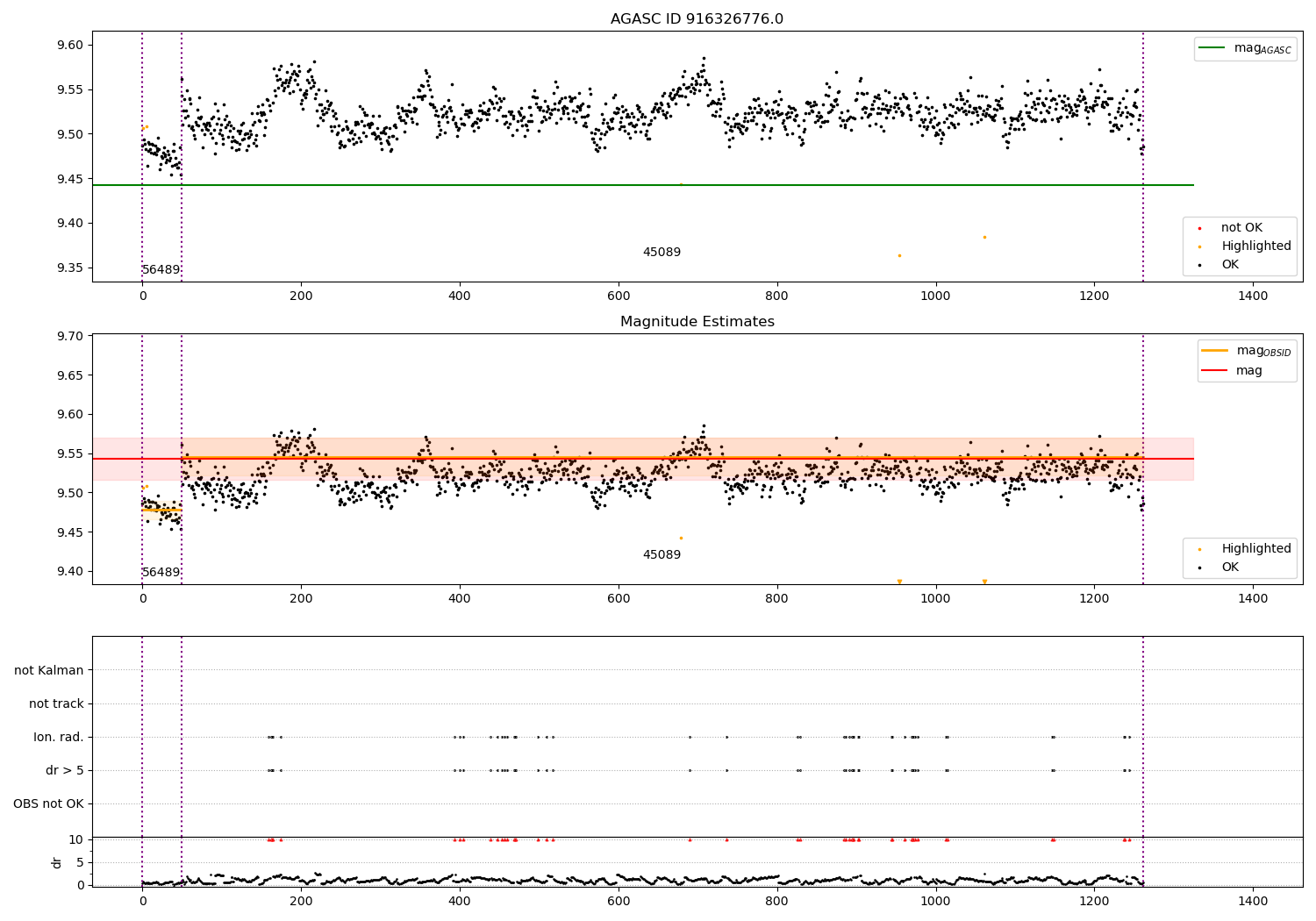Click the 600 x-axis tick in top plot

(619, 296)
